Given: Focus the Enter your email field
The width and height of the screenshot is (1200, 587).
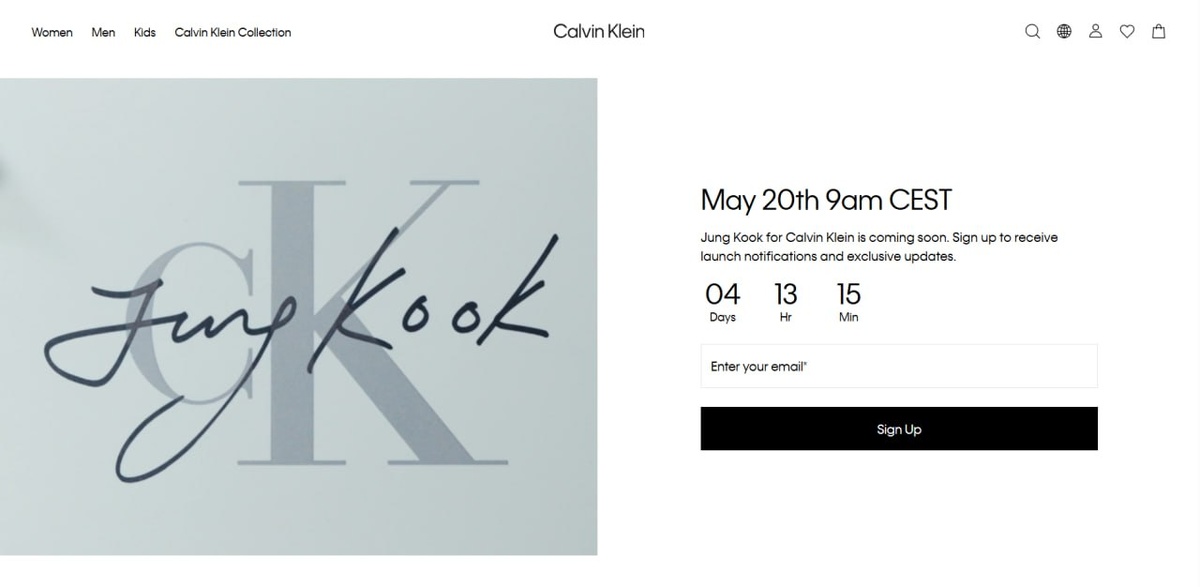Looking at the screenshot, I should pos(899,366).
